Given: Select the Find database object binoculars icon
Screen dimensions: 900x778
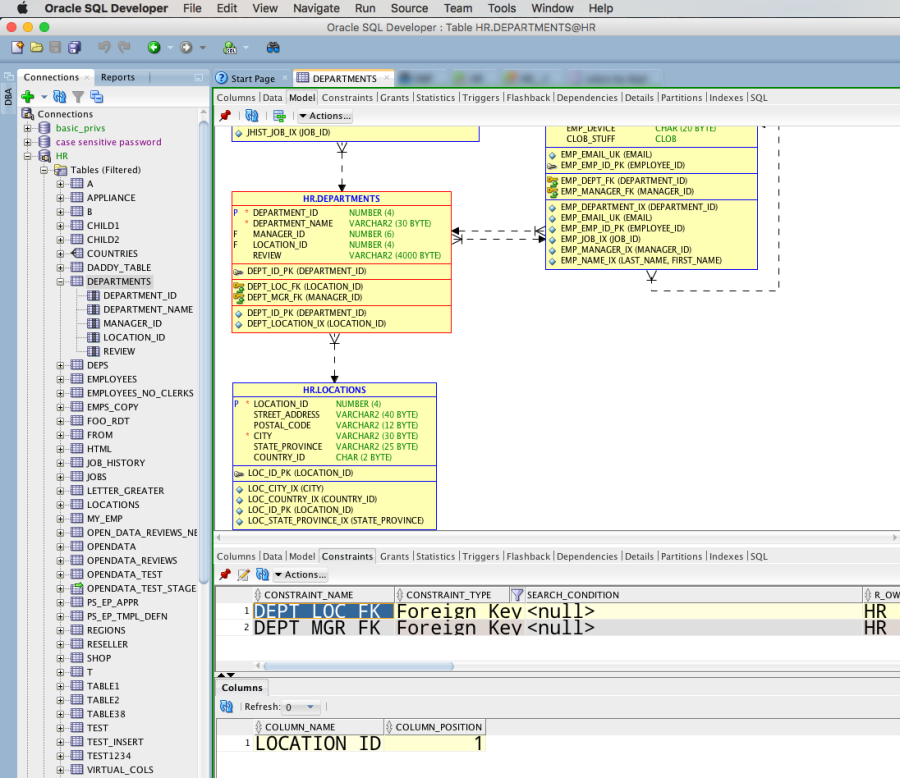Looking at the screenshot, I should (x=273, y=47).
